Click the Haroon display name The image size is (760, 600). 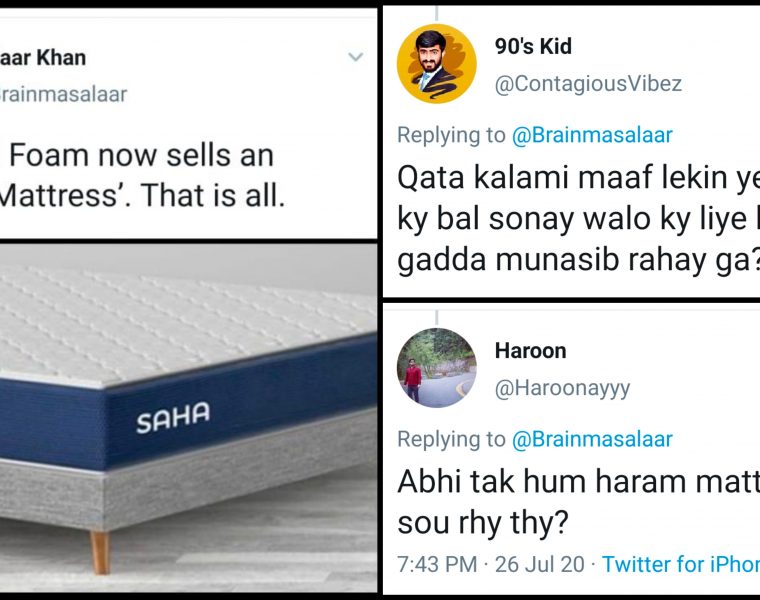[530, 350]
